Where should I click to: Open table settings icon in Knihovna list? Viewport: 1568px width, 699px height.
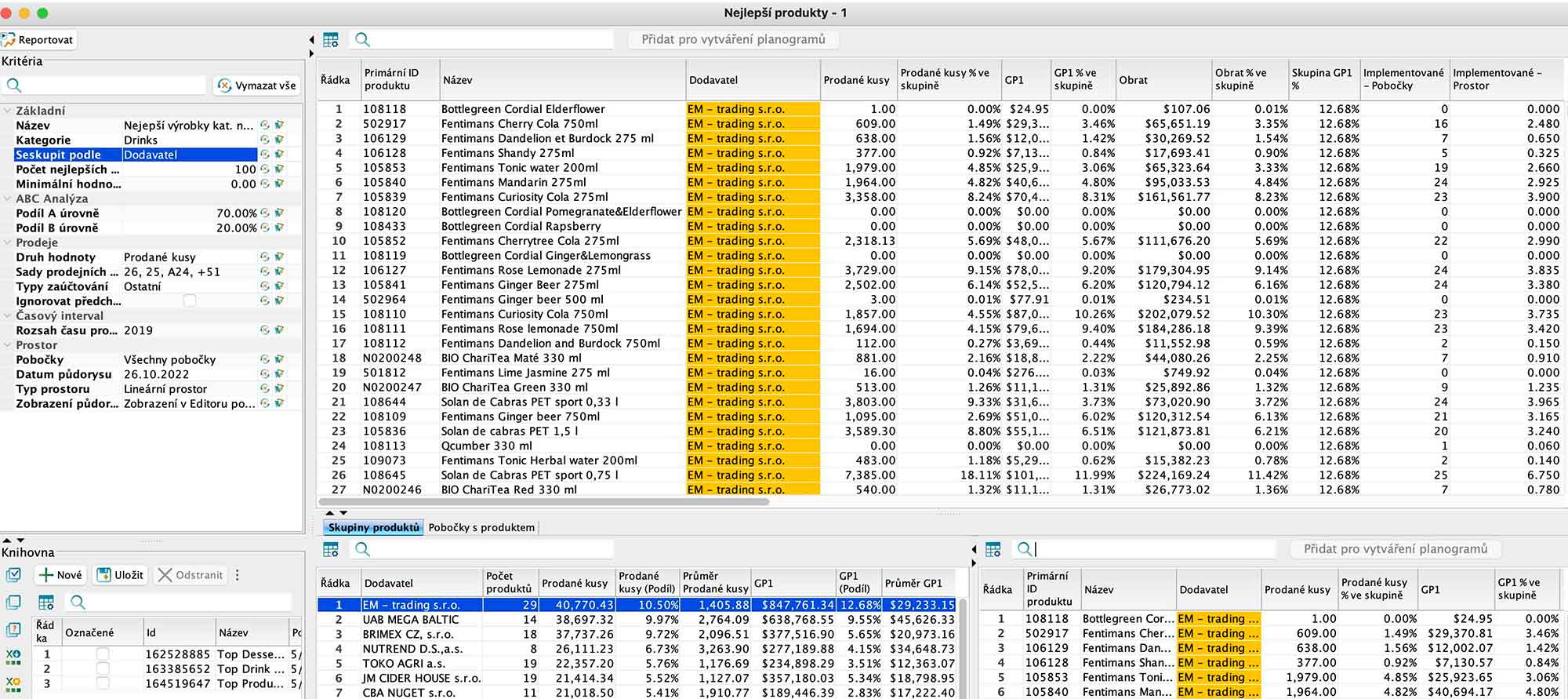click(46, 603)
